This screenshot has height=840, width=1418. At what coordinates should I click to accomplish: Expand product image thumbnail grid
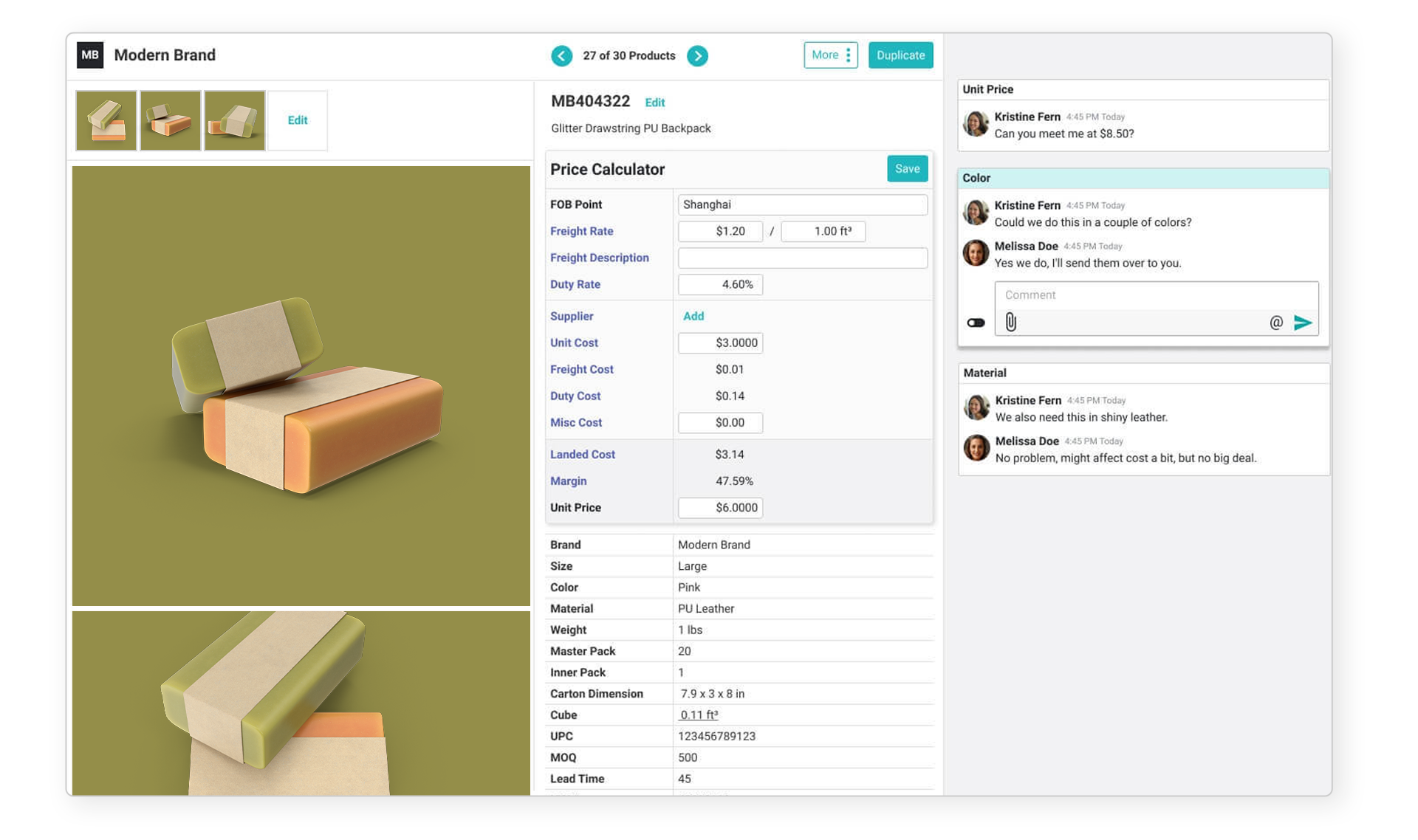click(x=297, y=120)
